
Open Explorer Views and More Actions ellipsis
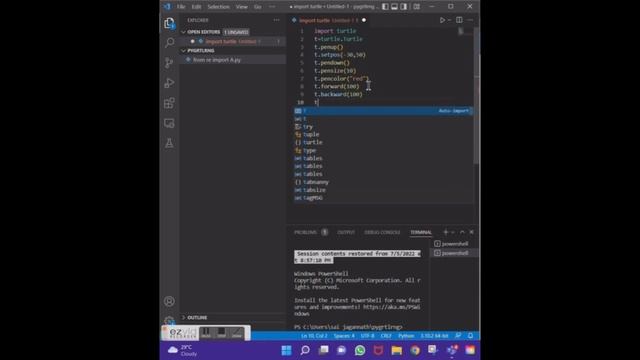pos(277,20)
